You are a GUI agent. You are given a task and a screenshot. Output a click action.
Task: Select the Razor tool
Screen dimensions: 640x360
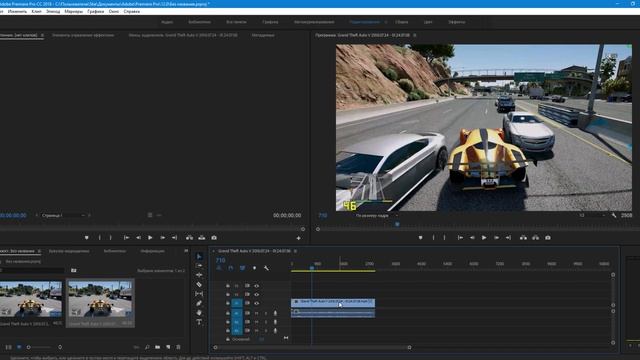point(199,284)
